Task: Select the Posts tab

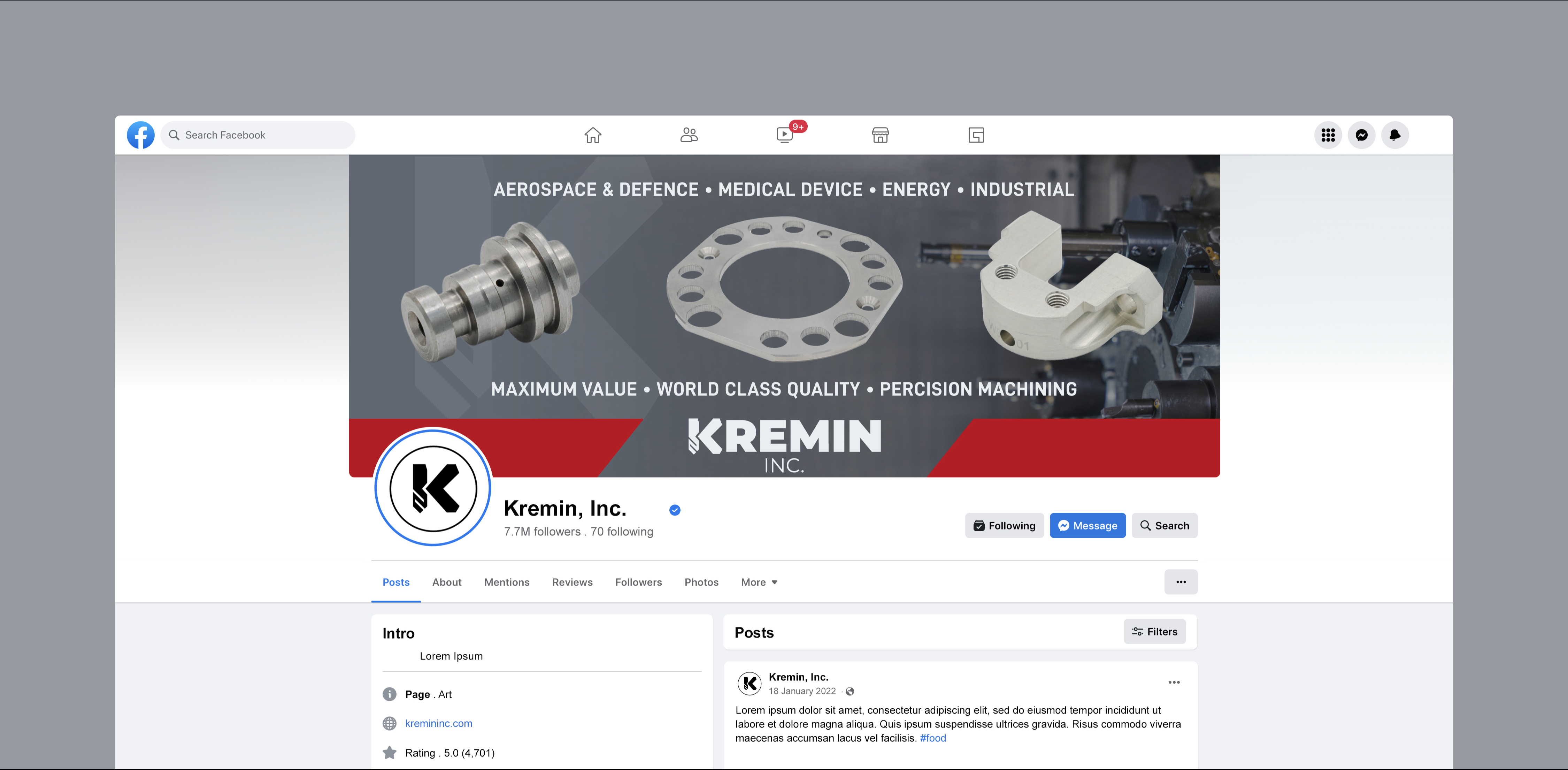Action: coord(395,582)
